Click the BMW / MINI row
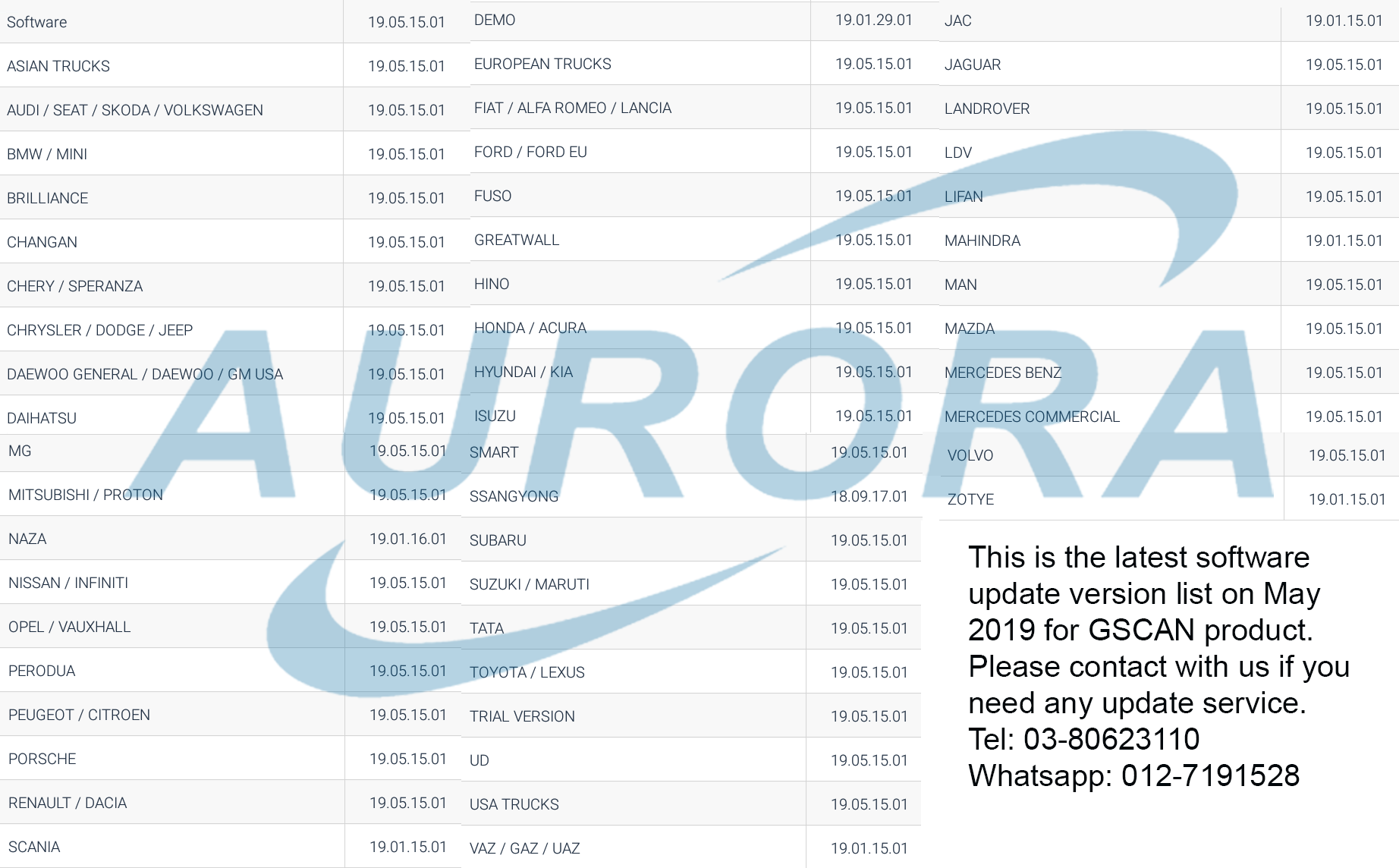The width and height of the screenshot is (1399, 868). 47,154
